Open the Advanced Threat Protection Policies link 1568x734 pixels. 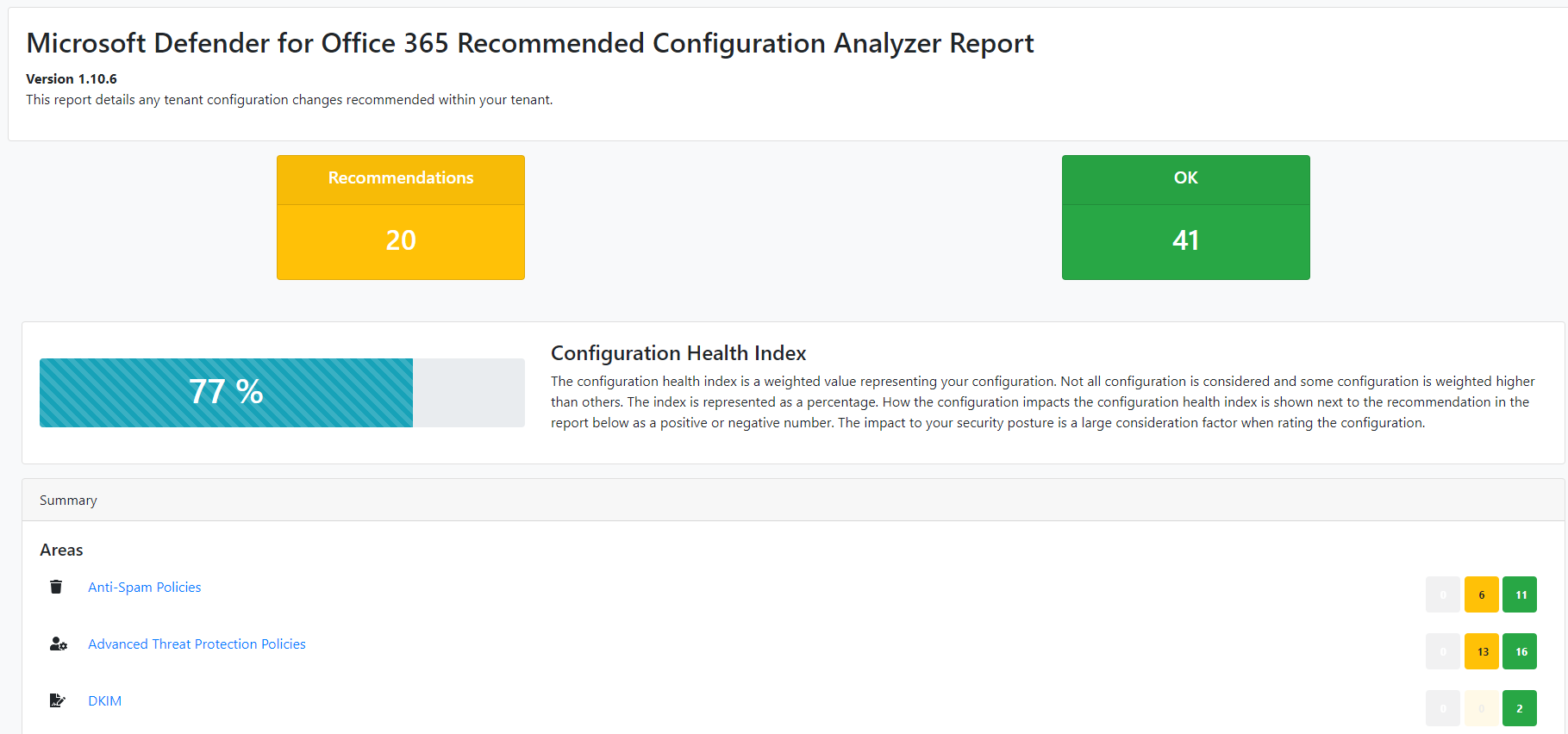coord(197,644)
